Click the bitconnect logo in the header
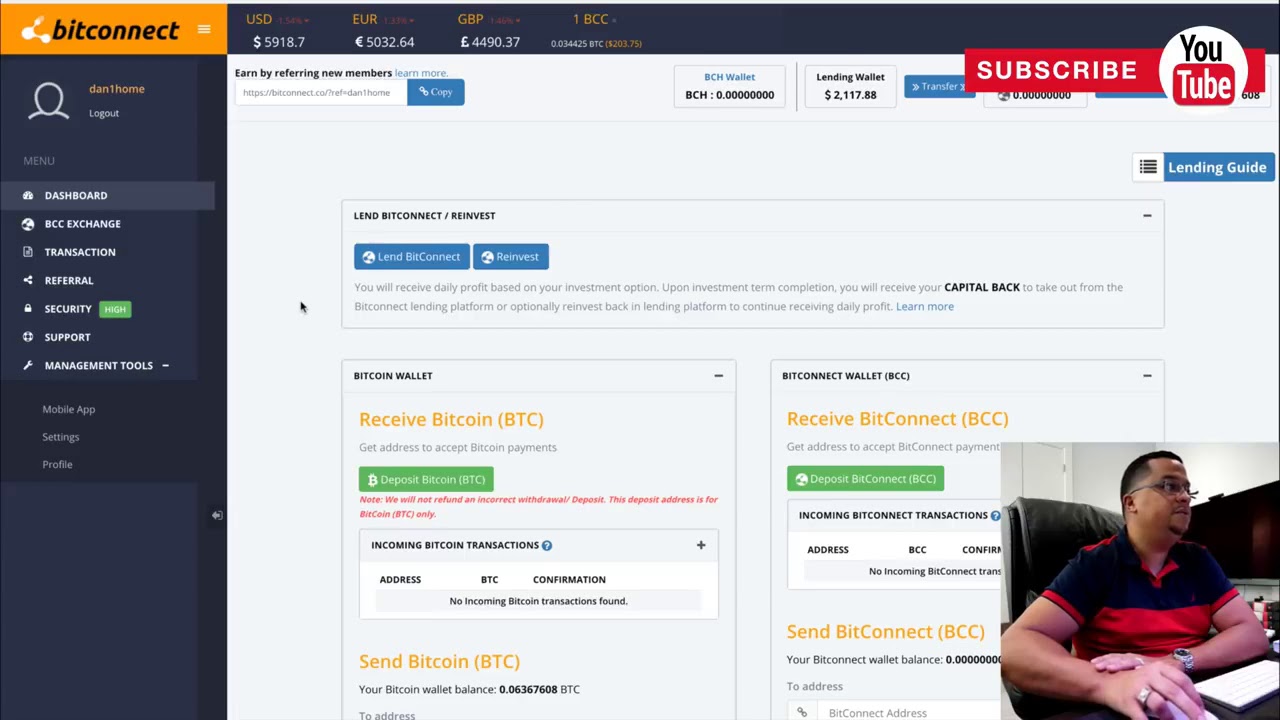The image size is (1280, 720). (x=100, y=30)
